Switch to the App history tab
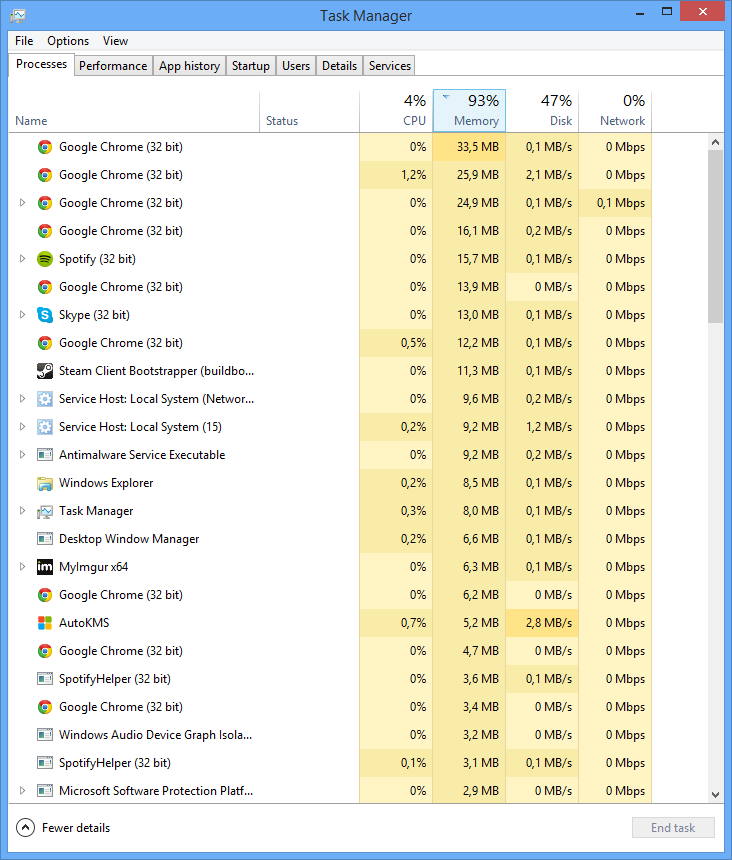732x860 pixels. coord(189,66)
